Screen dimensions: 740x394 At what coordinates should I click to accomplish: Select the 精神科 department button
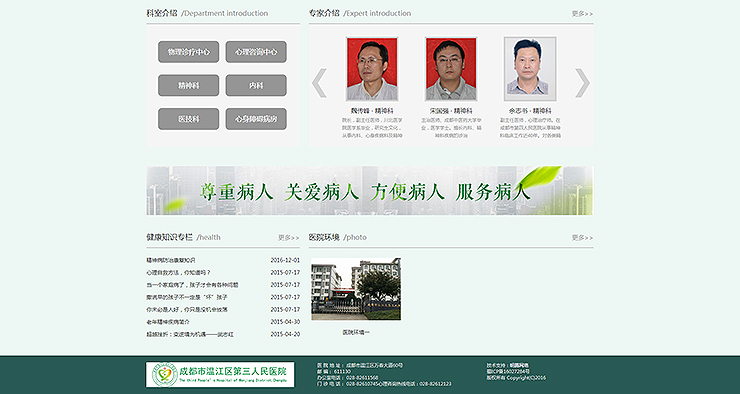coord(188,85)
